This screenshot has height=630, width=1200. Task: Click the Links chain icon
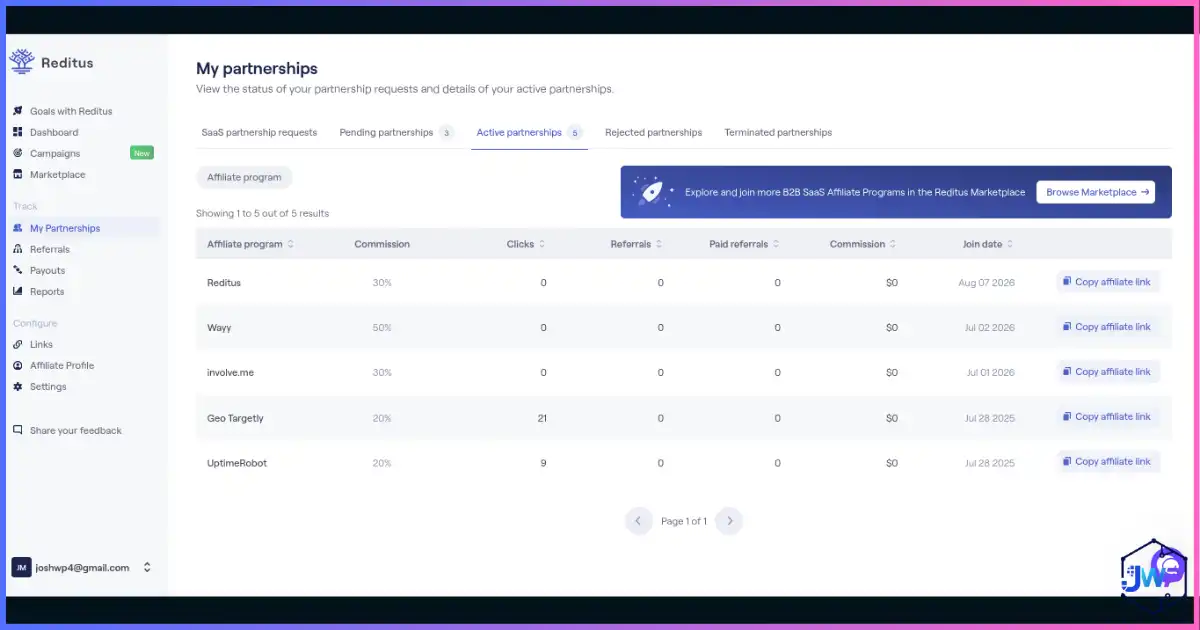tap(18, 344)
